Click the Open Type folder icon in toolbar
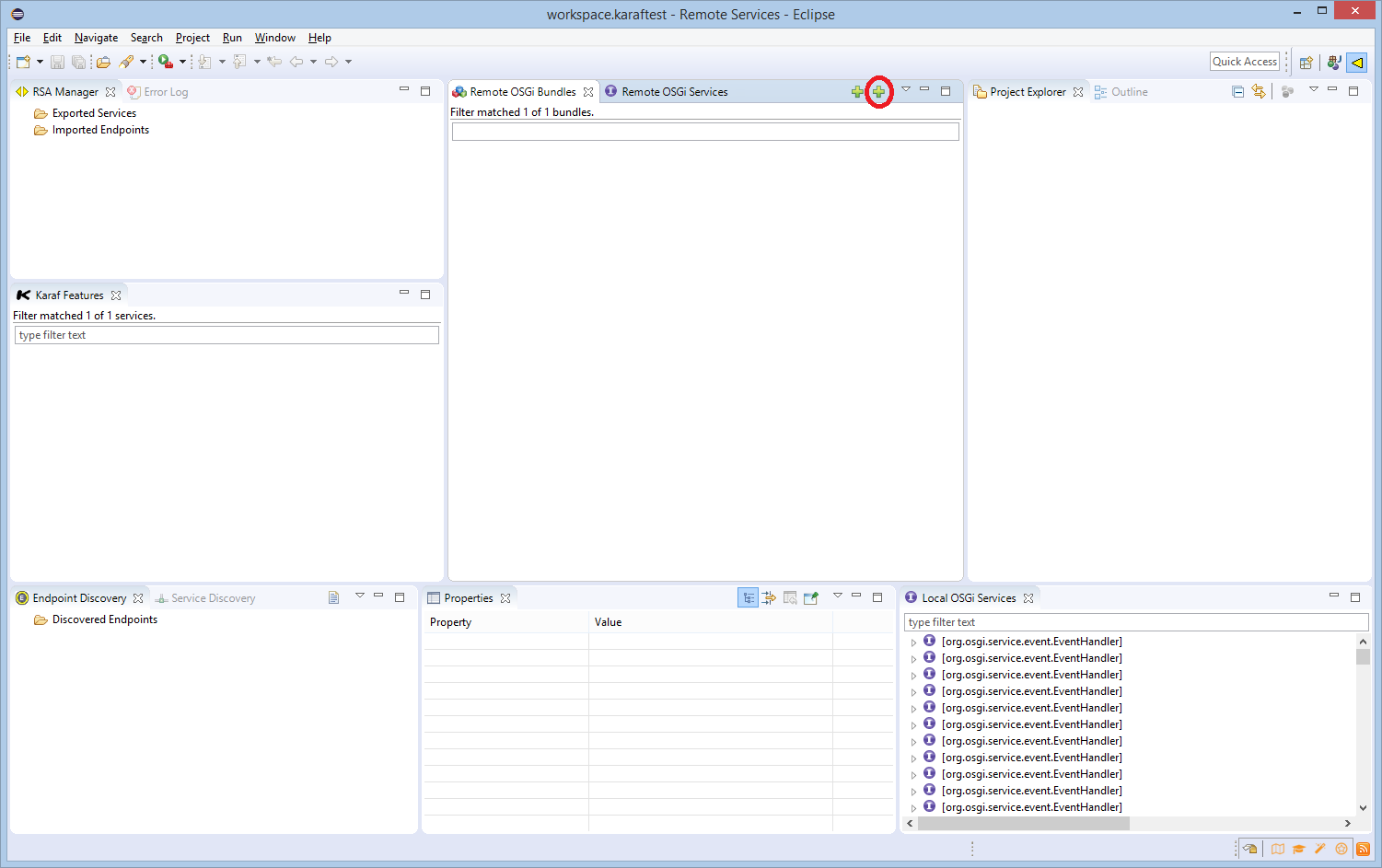The height and width of the screenshot is (868, 1382). click(103, 62)
